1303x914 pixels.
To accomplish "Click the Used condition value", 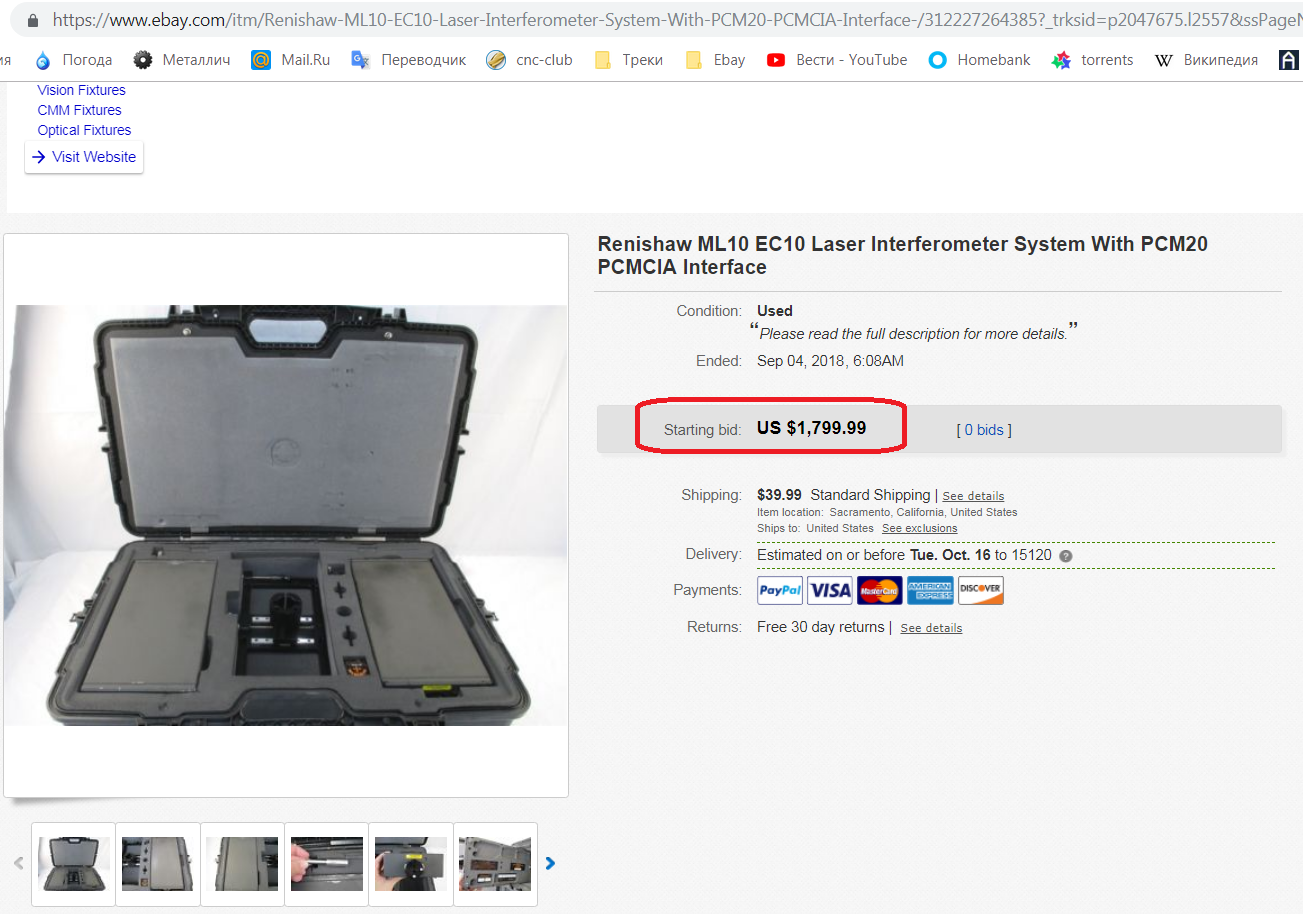I will pos(775,311).
